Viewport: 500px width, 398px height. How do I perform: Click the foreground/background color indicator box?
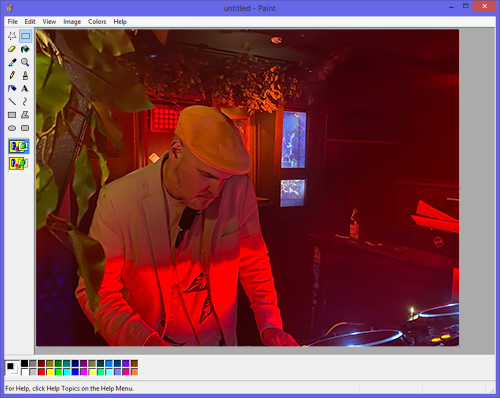pyautogui.click(x=13, y=368)
